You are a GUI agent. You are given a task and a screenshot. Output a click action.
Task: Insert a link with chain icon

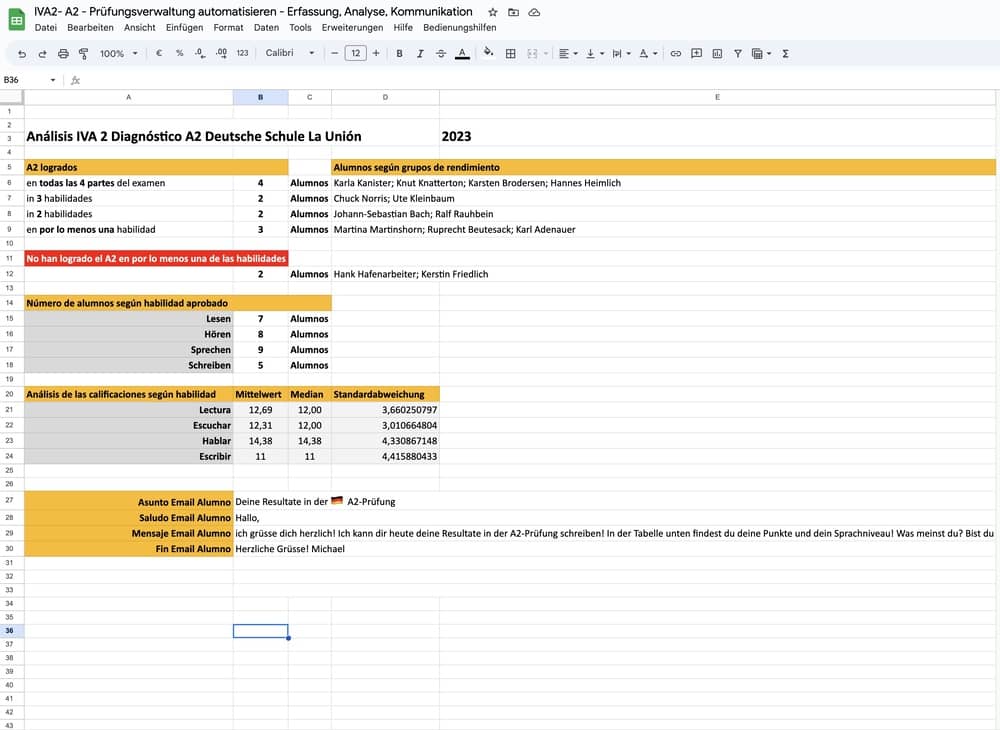[x=675, y=53]
